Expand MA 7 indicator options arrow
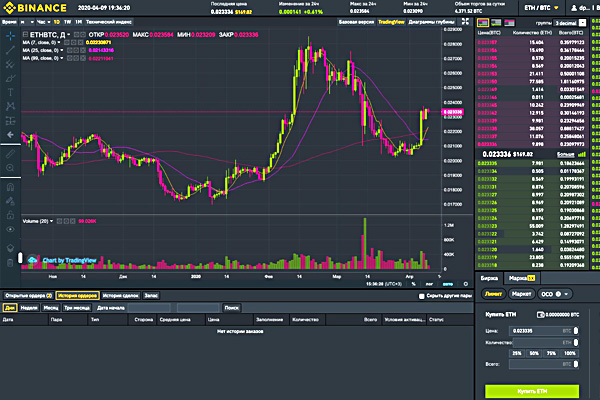This screenshot has height=400, width=600. pos(59,42)
